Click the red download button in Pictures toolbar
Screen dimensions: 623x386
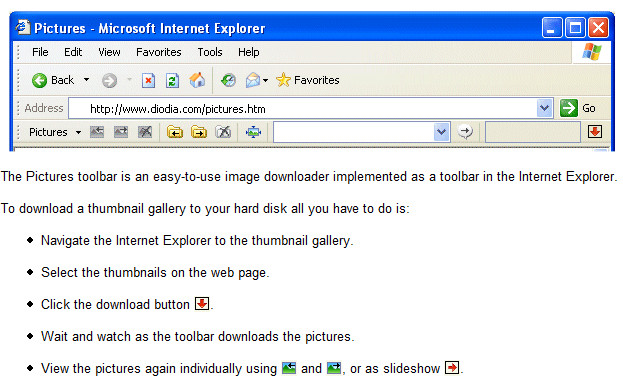click(x=595, y=131)
